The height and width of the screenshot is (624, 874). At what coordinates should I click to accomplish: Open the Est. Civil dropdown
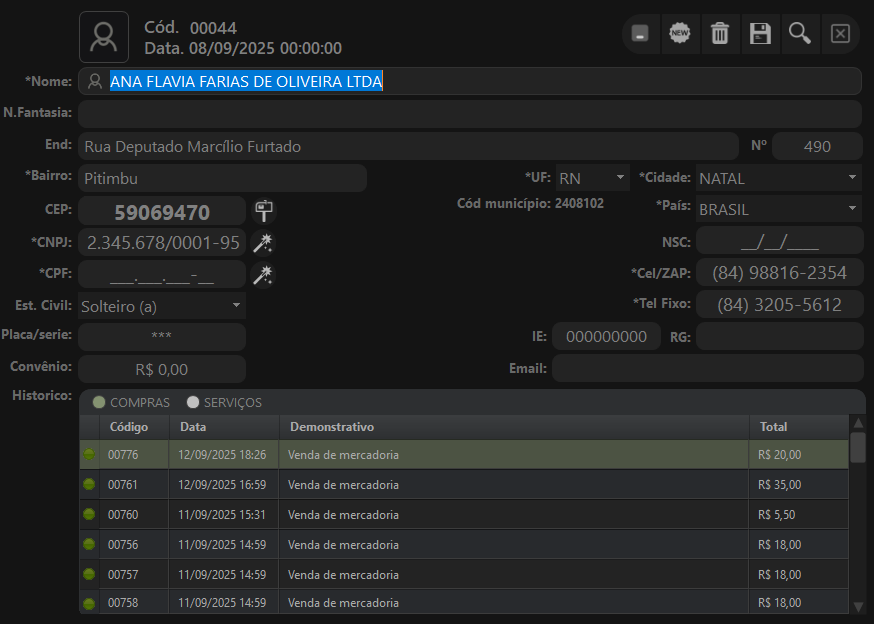tap(237, 305)
